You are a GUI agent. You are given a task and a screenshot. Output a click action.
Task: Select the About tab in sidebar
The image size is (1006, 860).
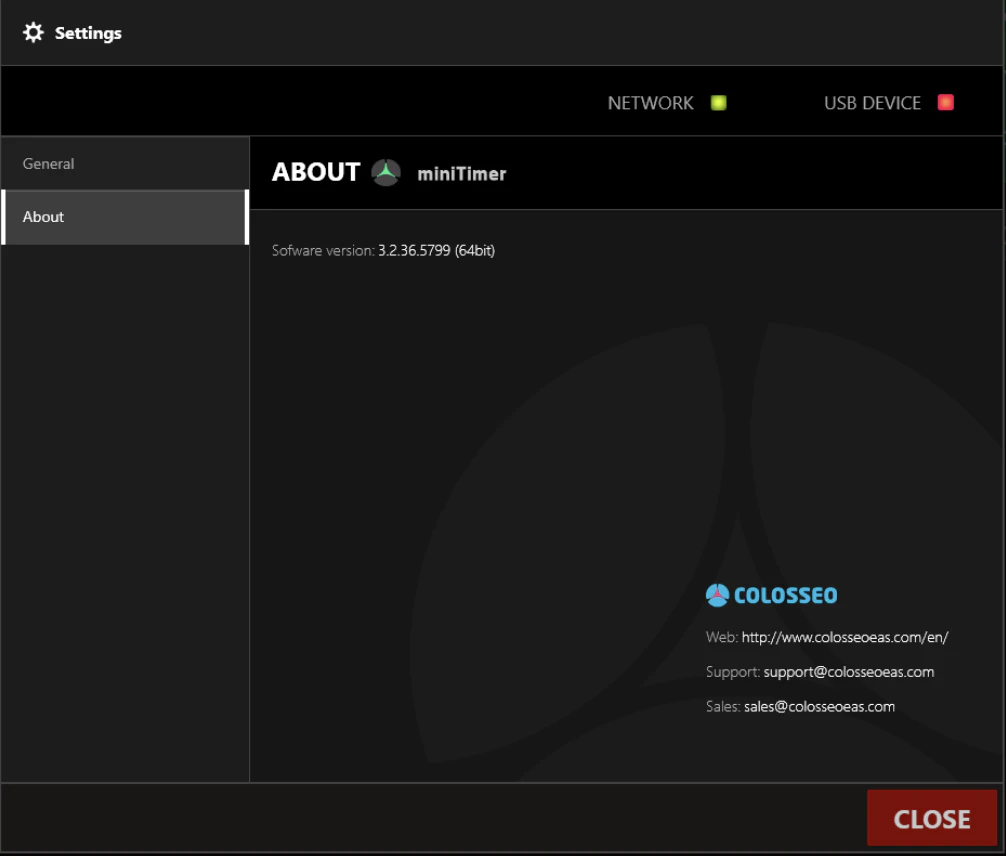coord(125,218)
